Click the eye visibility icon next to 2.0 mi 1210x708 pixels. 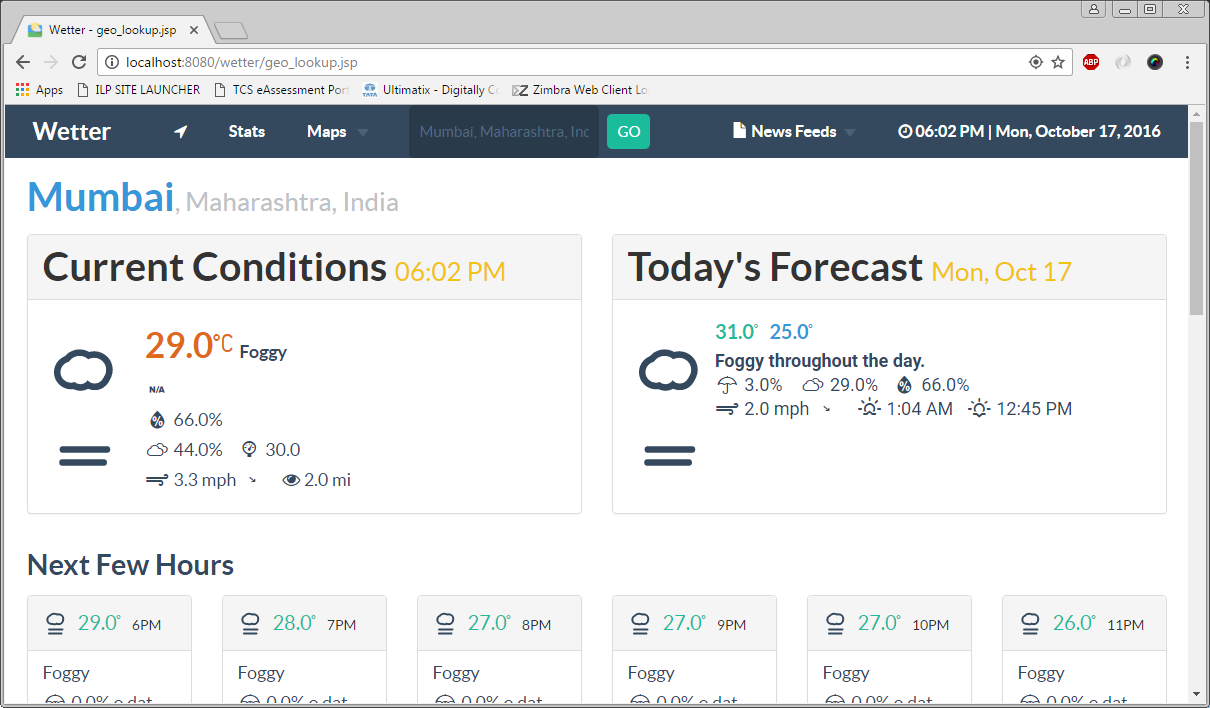click(290, 479)
